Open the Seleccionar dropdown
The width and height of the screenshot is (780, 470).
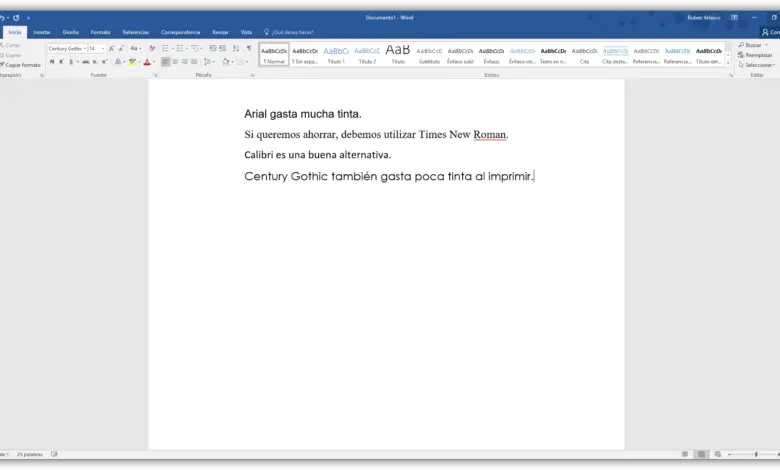pyautogui.click(x=756, y=65)
